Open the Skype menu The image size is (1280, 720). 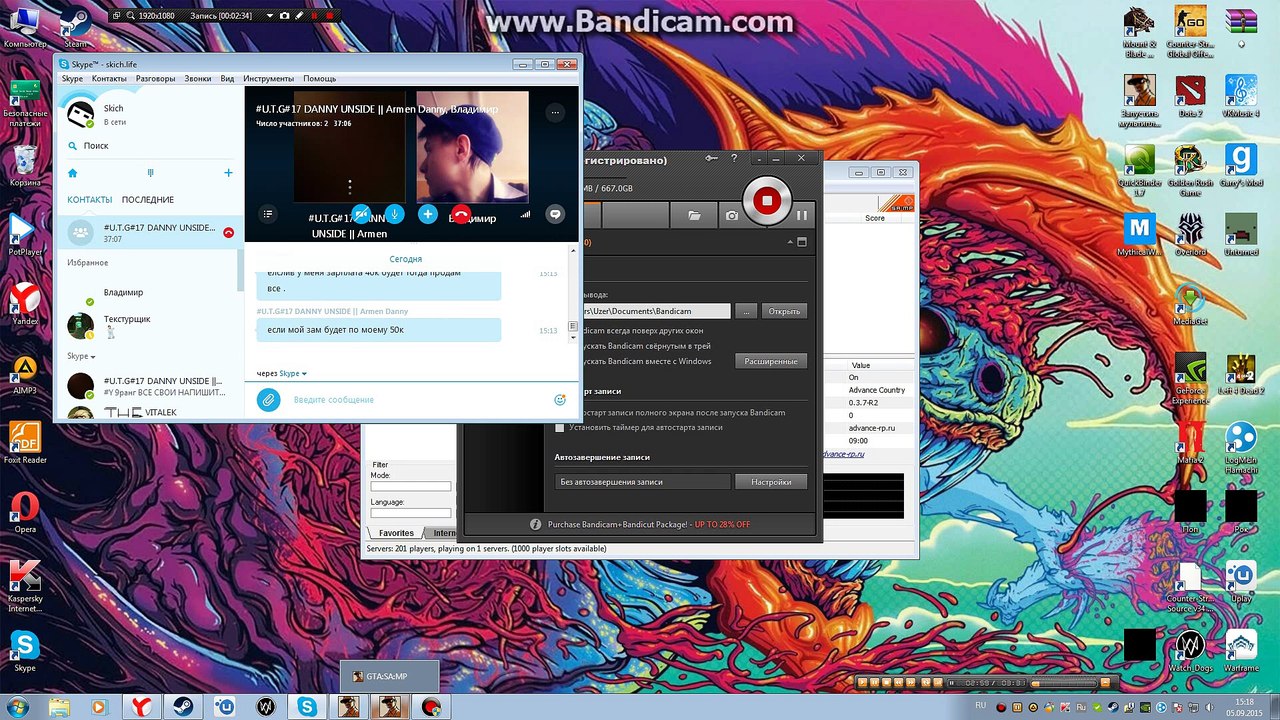(72, 79)
